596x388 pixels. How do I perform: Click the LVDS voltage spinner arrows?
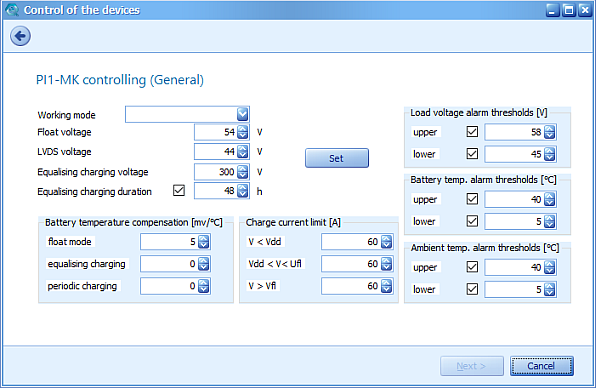(243, 152)
